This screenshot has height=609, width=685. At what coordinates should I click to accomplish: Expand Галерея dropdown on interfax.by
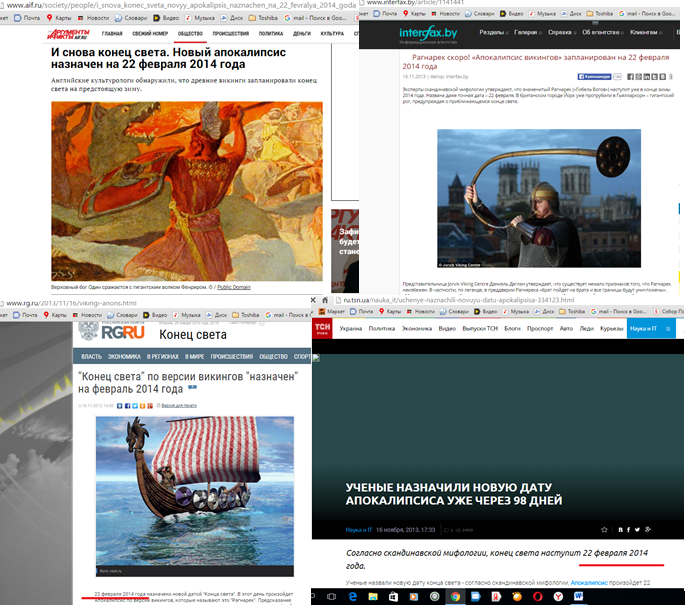tap(528, 32)
